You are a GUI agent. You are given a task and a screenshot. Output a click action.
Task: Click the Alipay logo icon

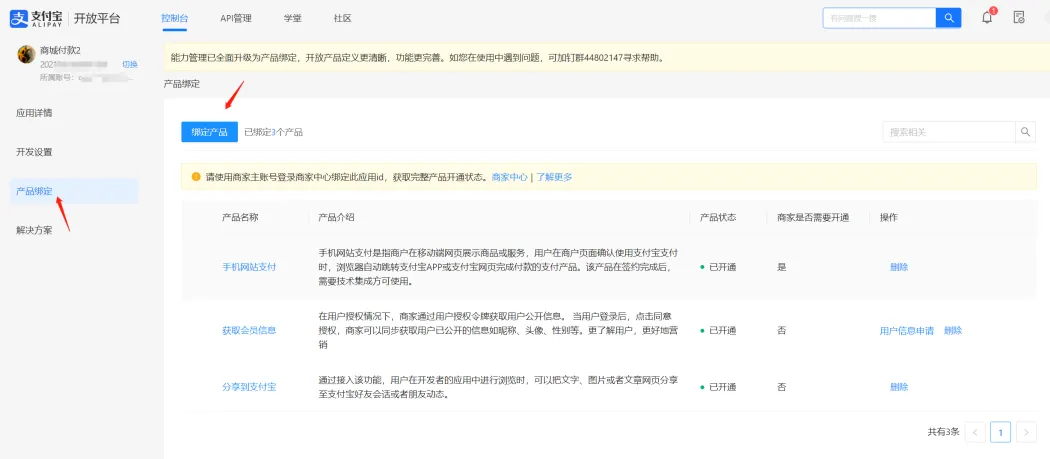[19, 18]
